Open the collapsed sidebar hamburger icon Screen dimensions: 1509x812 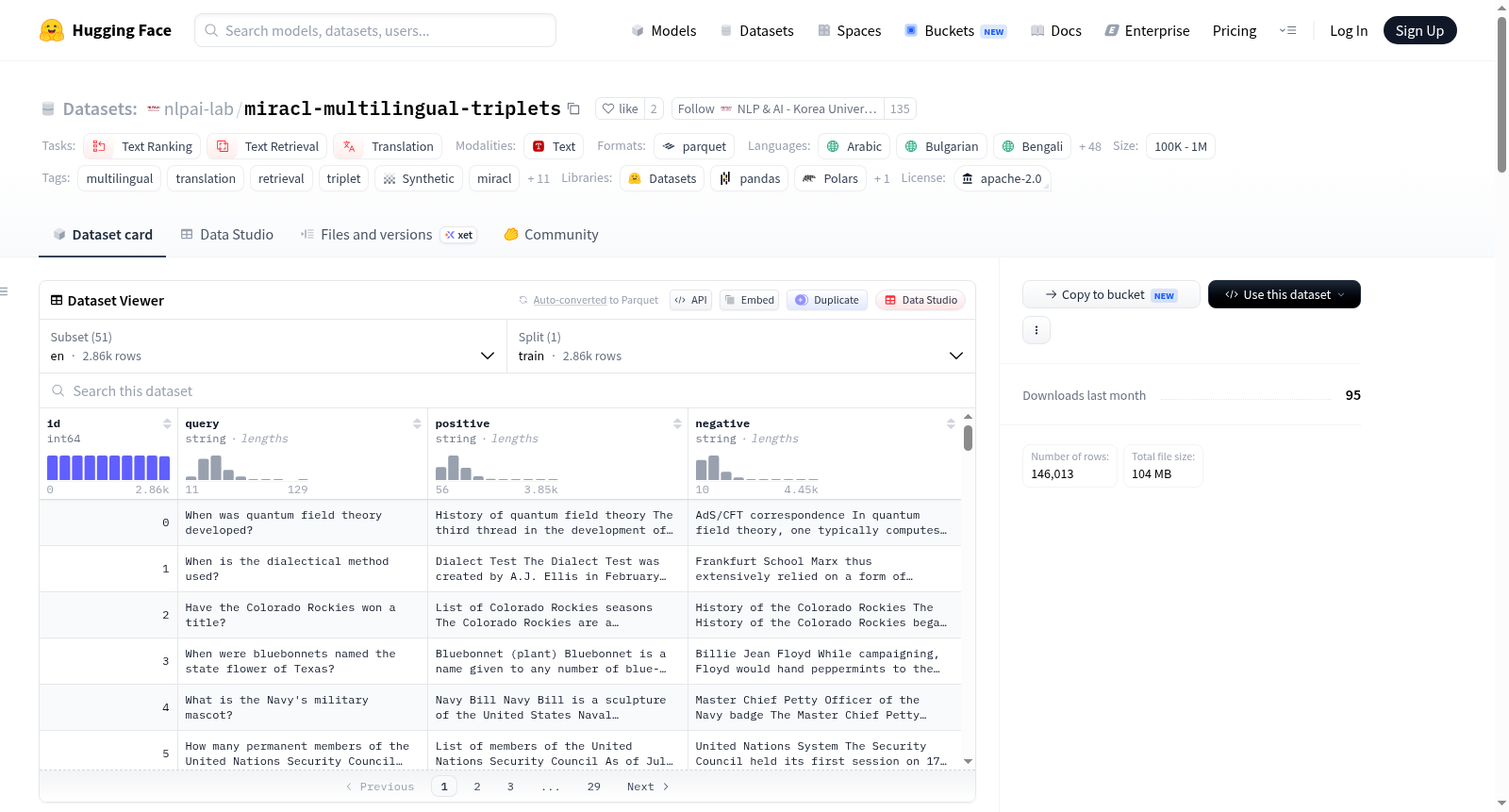[x=5, y=292]
